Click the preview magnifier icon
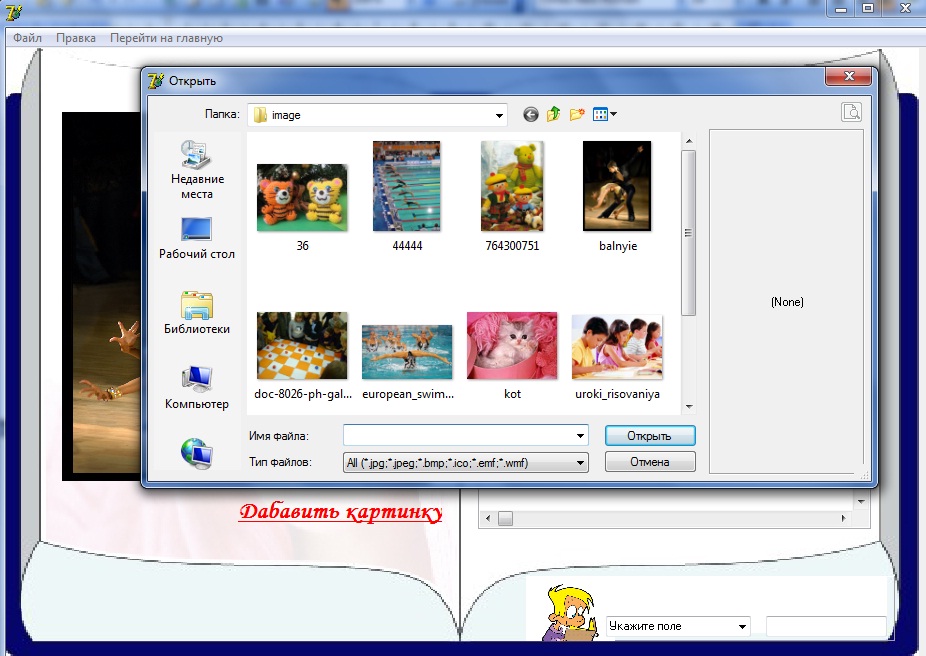 click(x=851, y=112)
